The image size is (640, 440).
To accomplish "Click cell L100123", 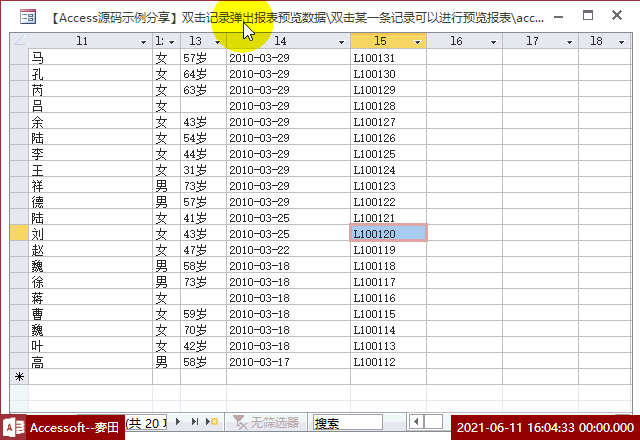I will click(x=388, y=186).
